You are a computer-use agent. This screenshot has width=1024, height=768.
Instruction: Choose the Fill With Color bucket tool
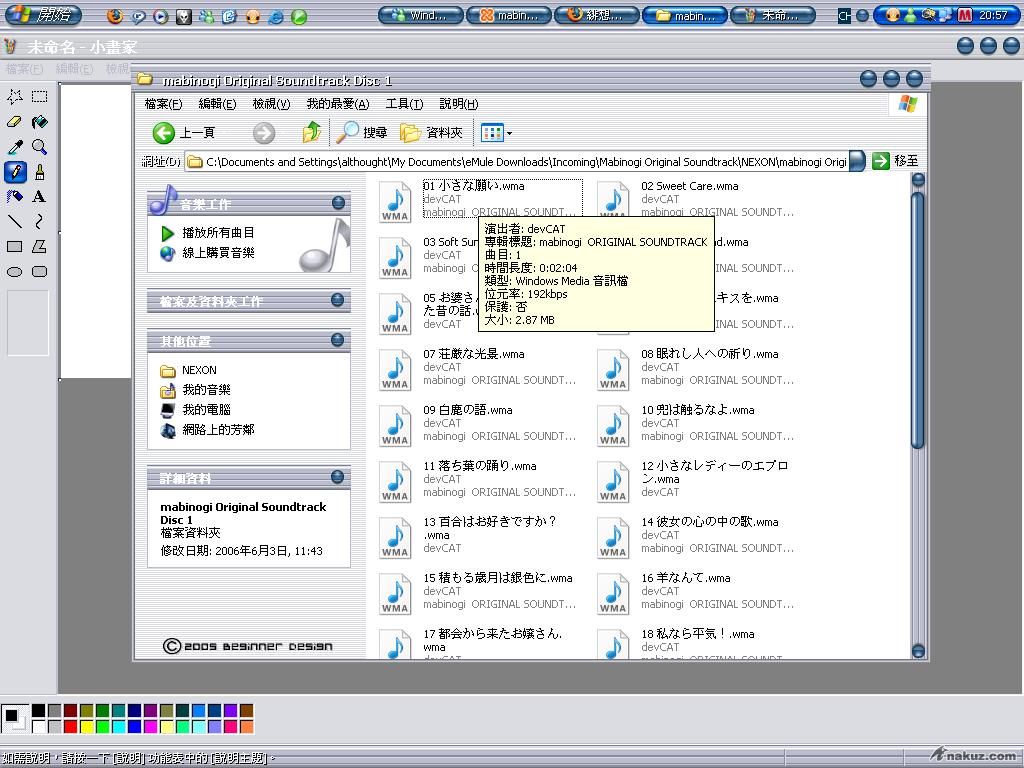pyautogui.click(x=39, y=121)
